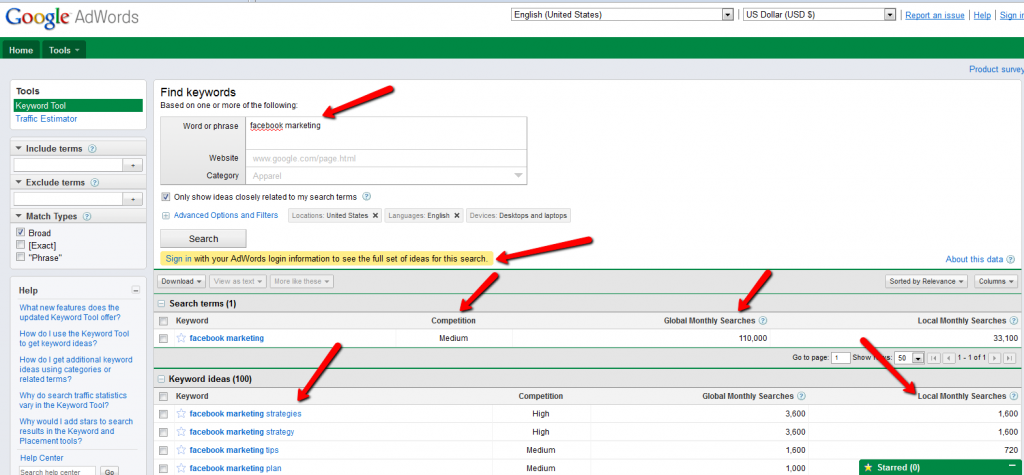Click Keyword ideas Global Monthly Searches help icon
This screenshot has width=1024, height=475.
coord(801,396)
